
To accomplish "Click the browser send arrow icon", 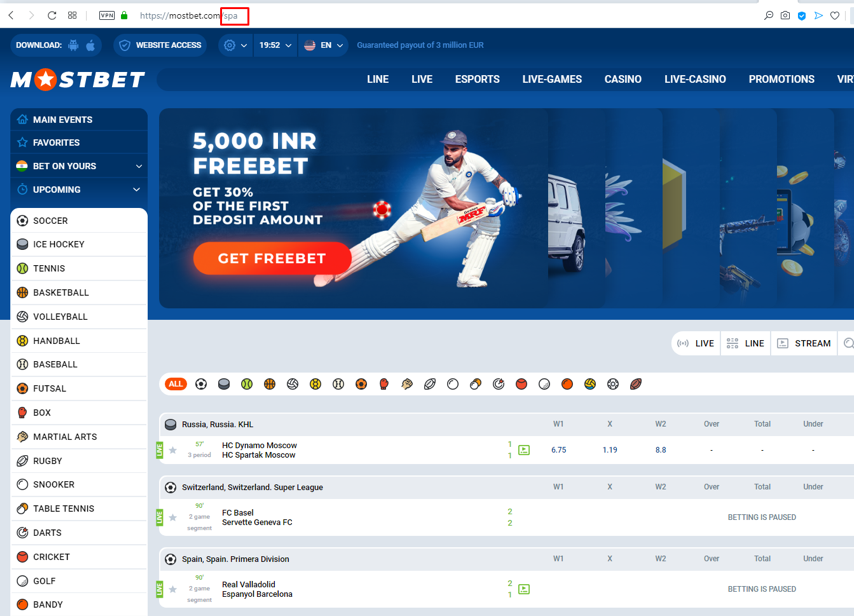I will click(x=818, y=15).
